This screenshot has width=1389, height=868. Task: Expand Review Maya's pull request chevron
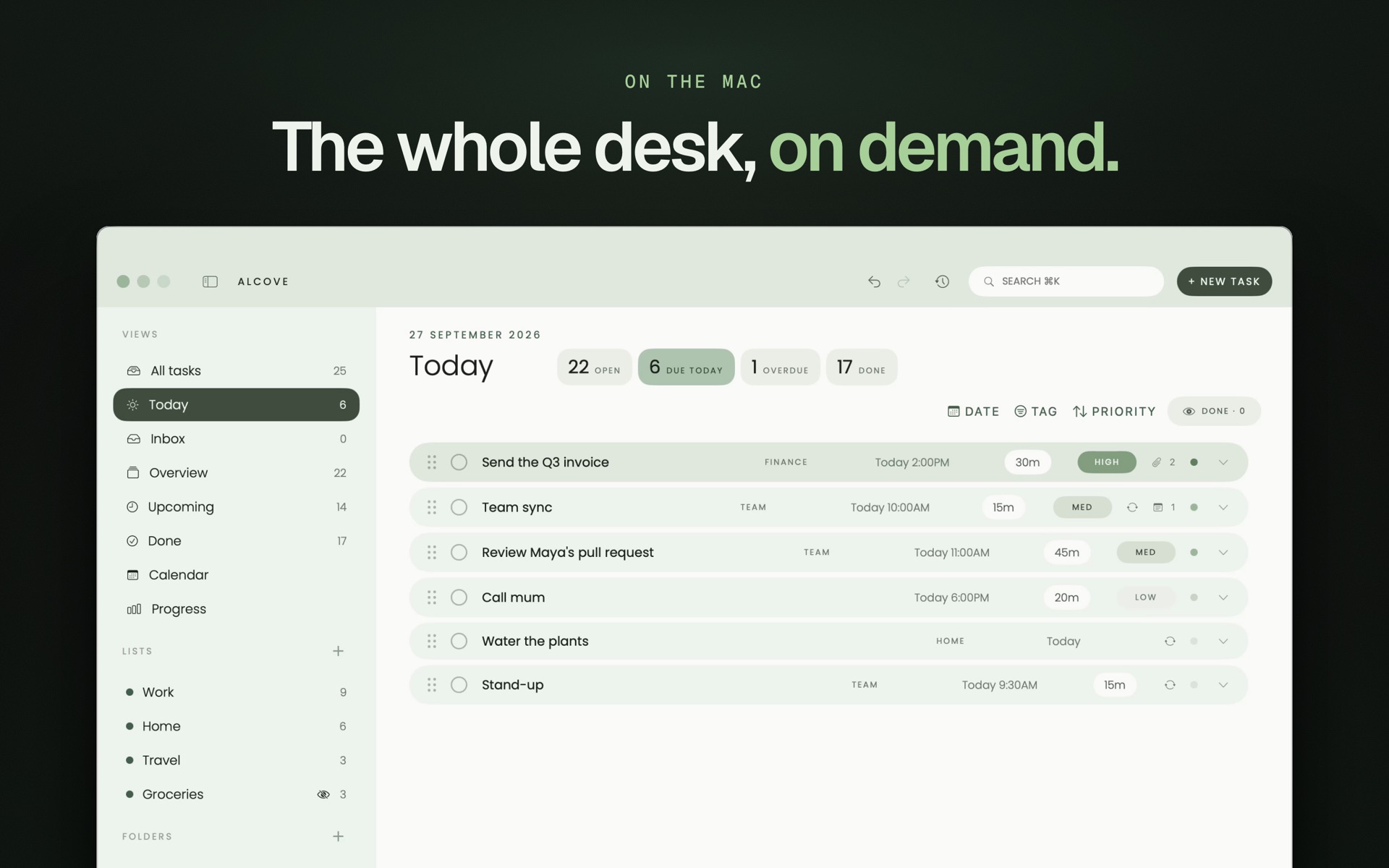1223,553
